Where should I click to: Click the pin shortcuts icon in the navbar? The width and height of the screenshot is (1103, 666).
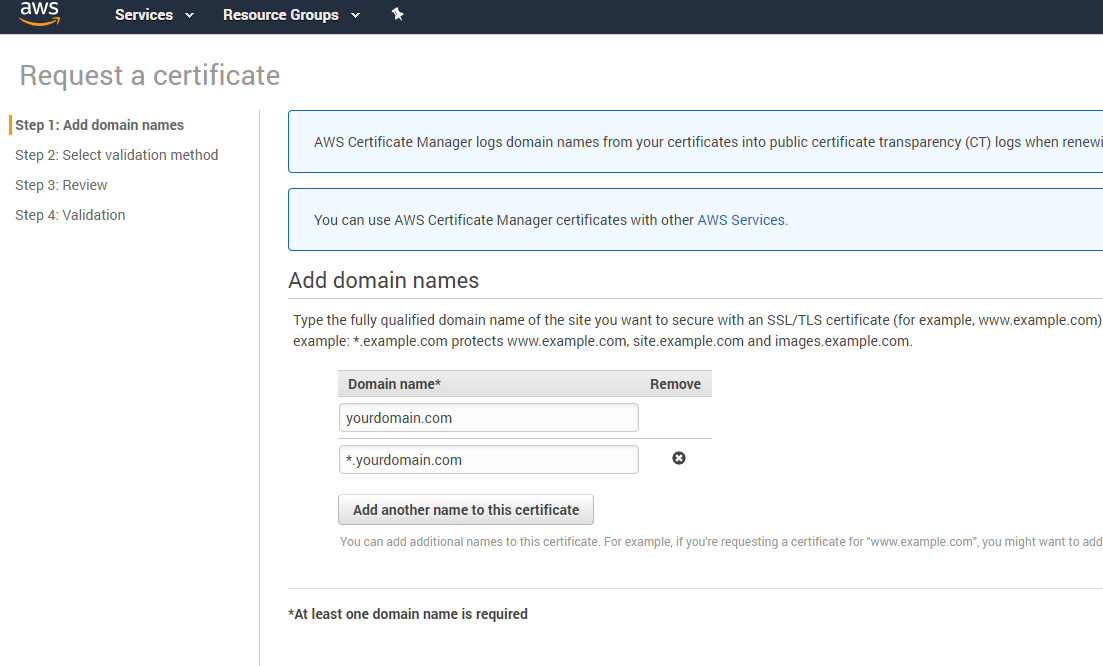tap(397, 14)
